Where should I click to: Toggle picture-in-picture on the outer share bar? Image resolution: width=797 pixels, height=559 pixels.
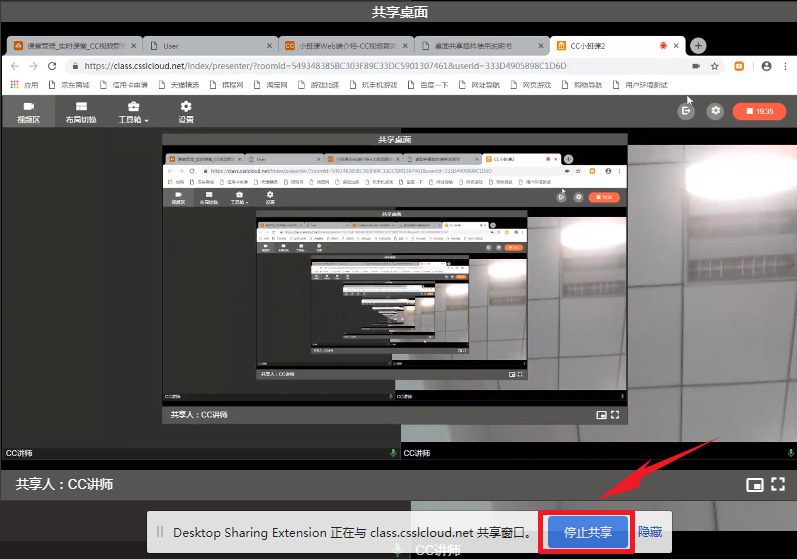755,485
